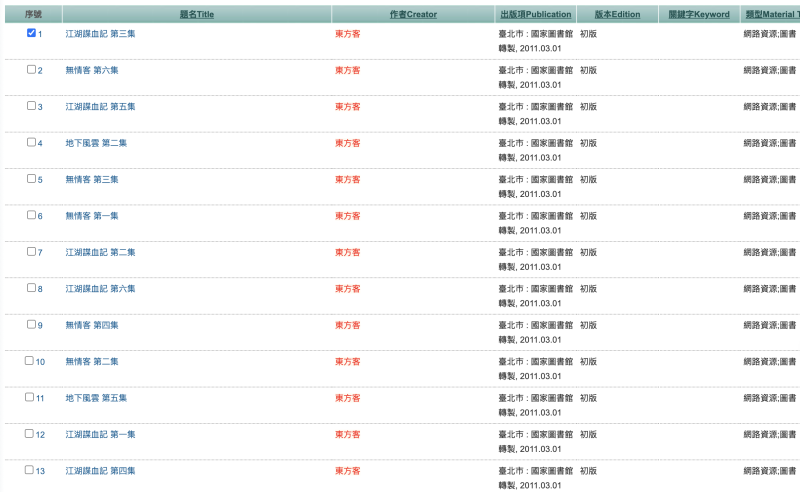This screenshot has height=492, width=800.
Task: Open the title 地下風雲 第二集
Action: pyautogui.click(x=96, y=143)
